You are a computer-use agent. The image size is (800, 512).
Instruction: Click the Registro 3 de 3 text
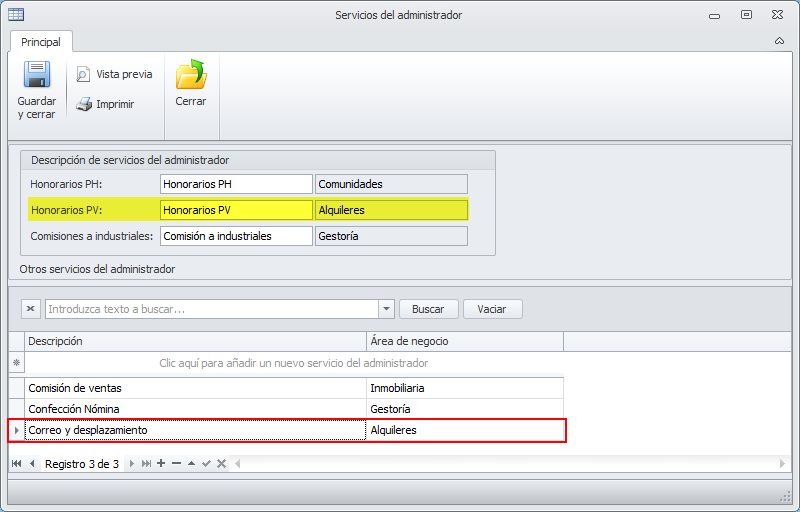82,464
